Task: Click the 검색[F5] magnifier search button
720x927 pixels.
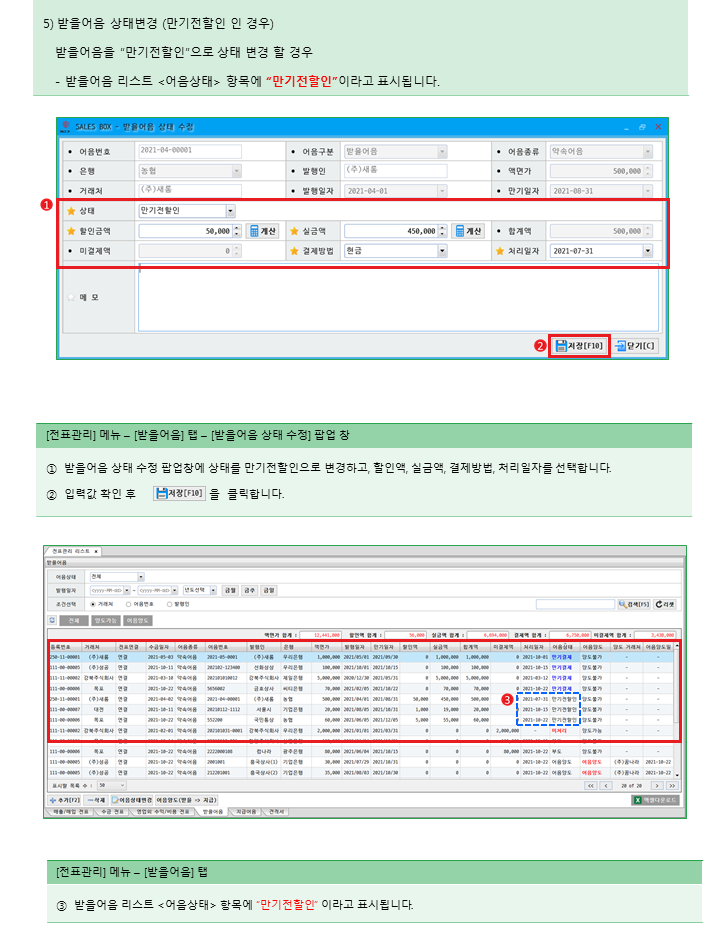Action: coord(634,604)
